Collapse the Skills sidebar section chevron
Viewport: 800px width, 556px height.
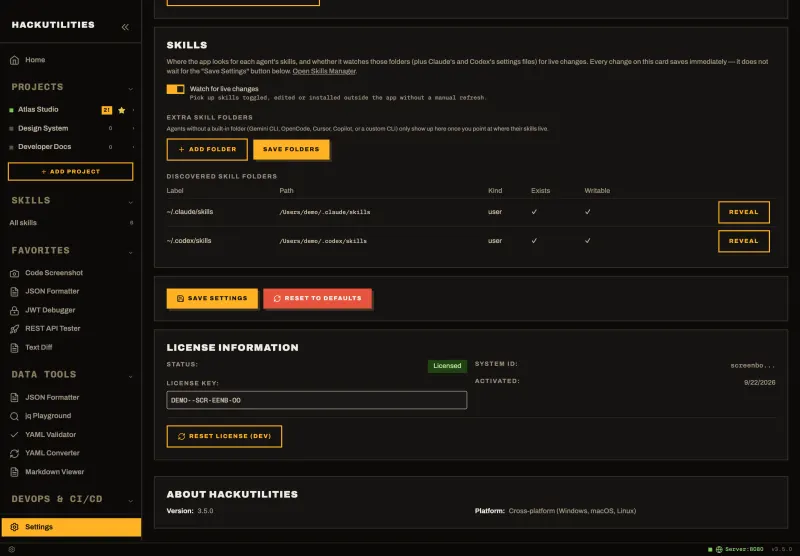[x=130, y=202]
